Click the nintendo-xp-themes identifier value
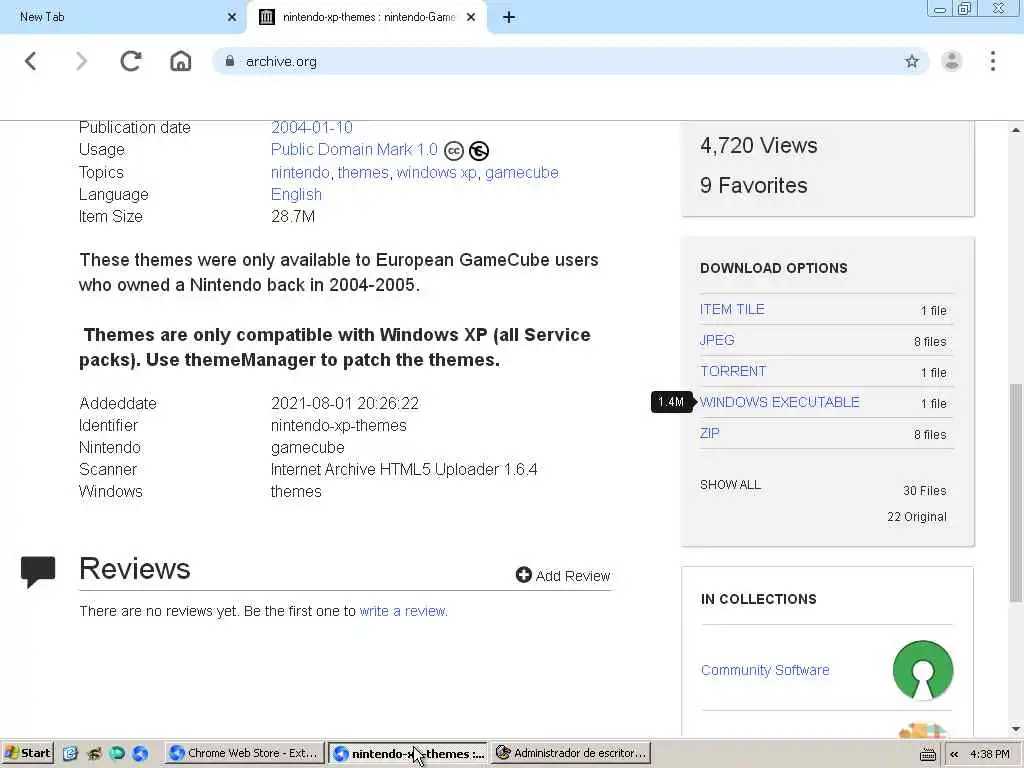Image resolution: width=1024 pixels, height=768 pixels. tap(338, 426)
